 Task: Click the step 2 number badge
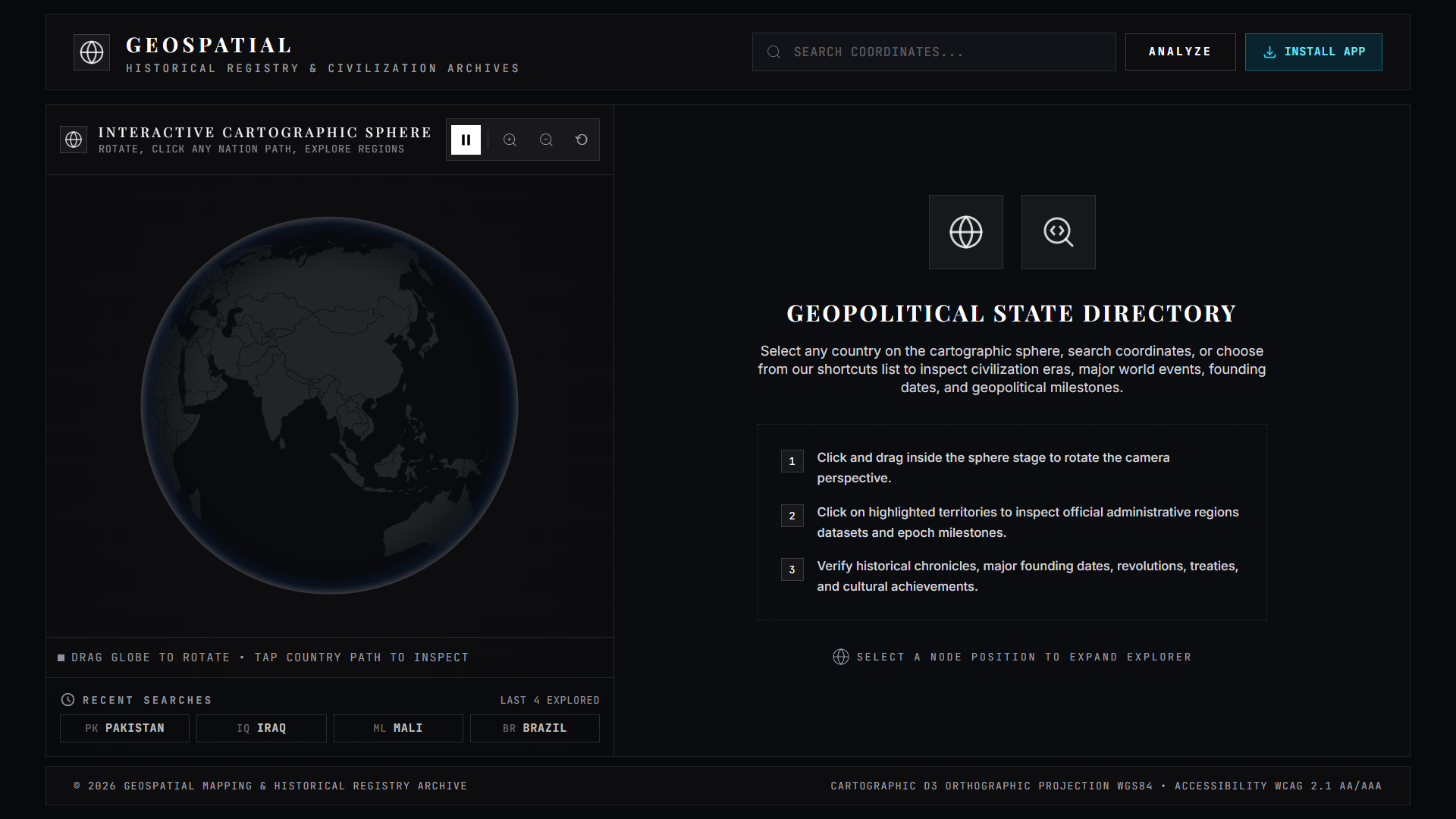792,516
